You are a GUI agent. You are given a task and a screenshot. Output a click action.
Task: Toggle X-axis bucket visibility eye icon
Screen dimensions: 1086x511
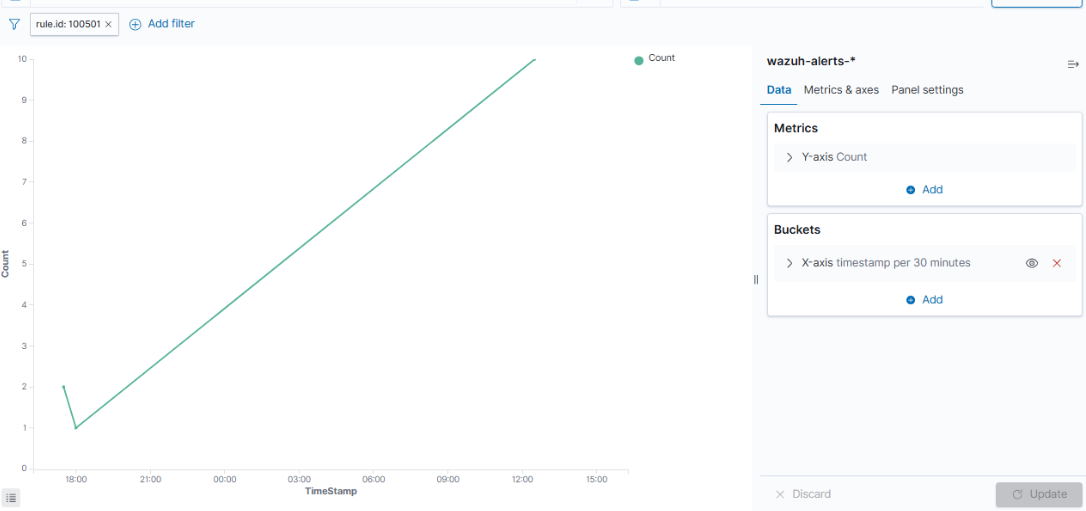tap(1031, 263)
